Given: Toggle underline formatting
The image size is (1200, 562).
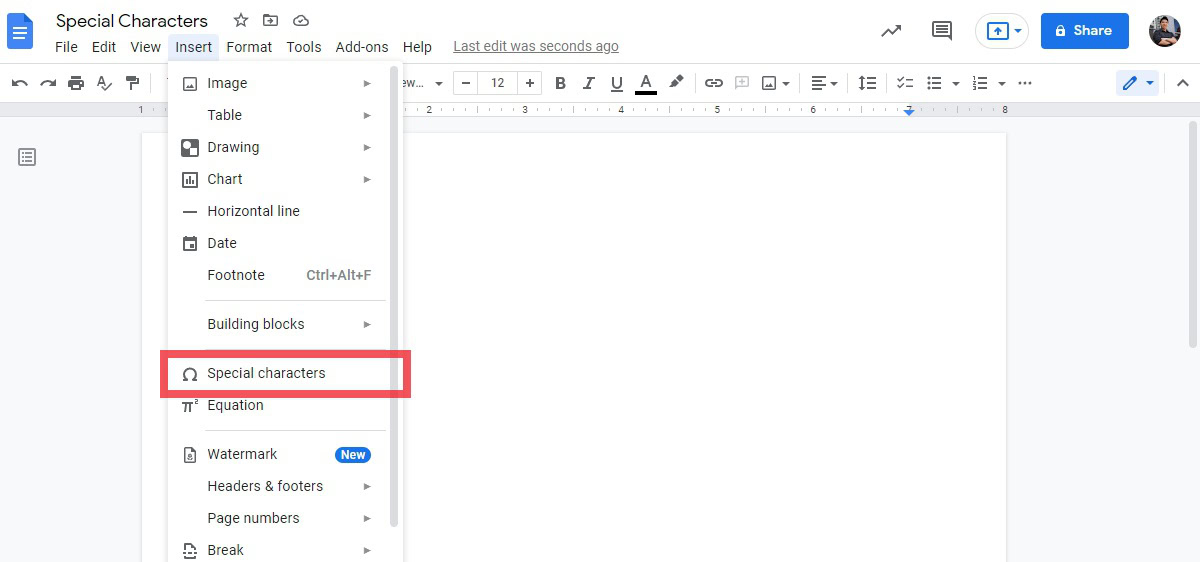Looking at the screenshot, I should point(616,83).
